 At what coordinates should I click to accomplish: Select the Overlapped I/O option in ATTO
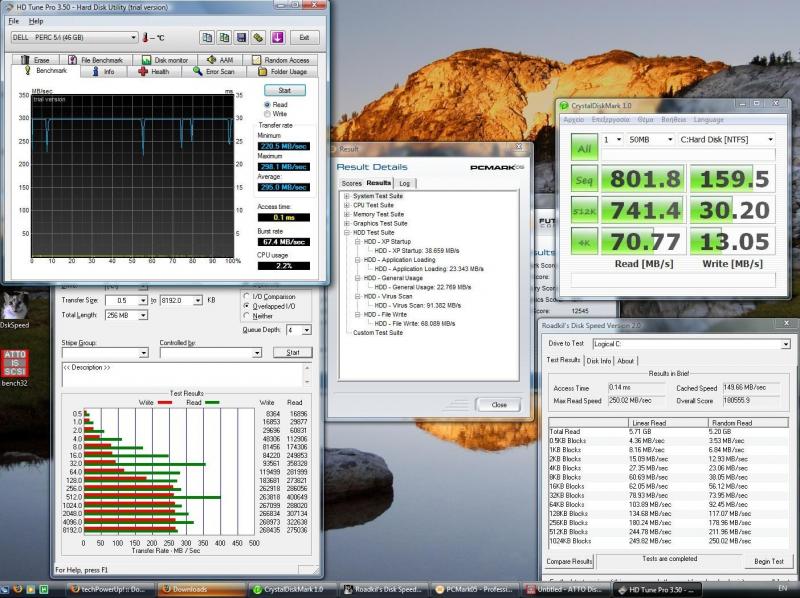(247, 306)
